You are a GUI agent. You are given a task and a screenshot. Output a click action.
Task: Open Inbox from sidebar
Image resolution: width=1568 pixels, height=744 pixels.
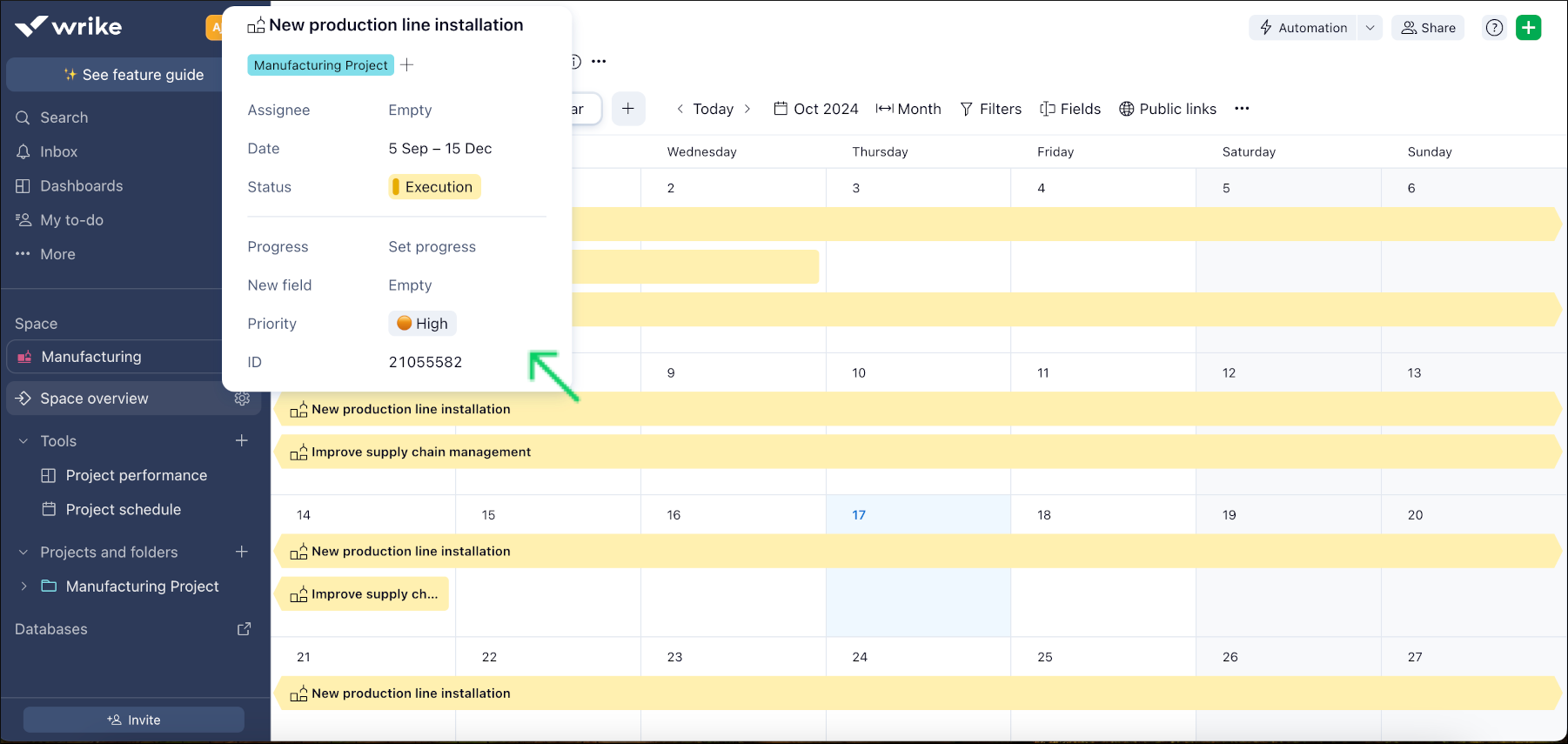pos(58,151)
